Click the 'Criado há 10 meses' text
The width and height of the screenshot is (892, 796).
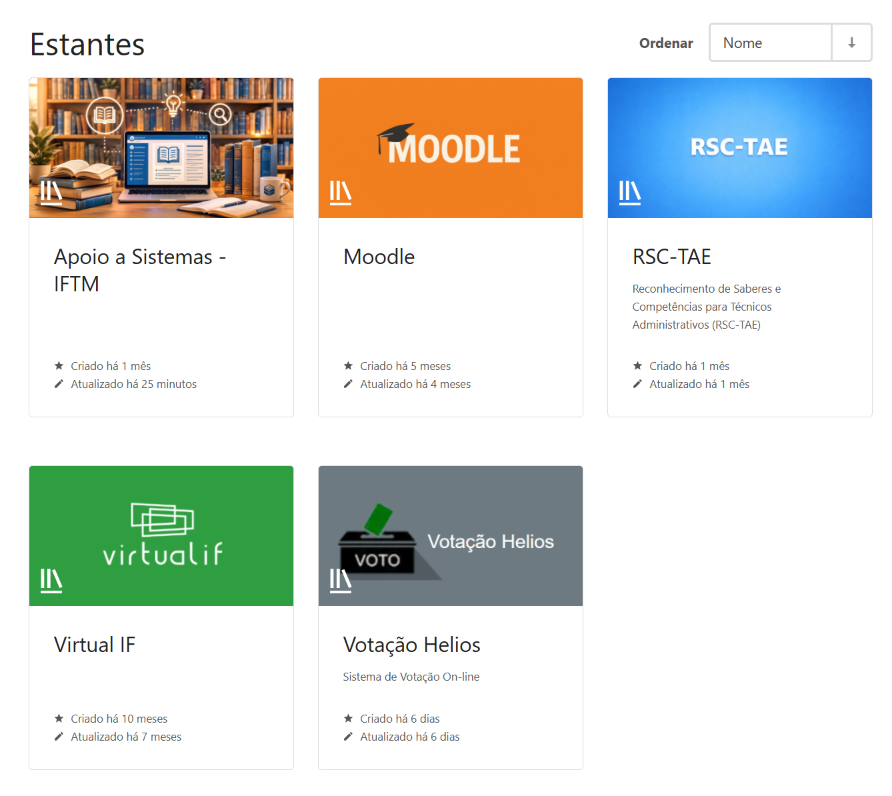(x=119, y=719)
